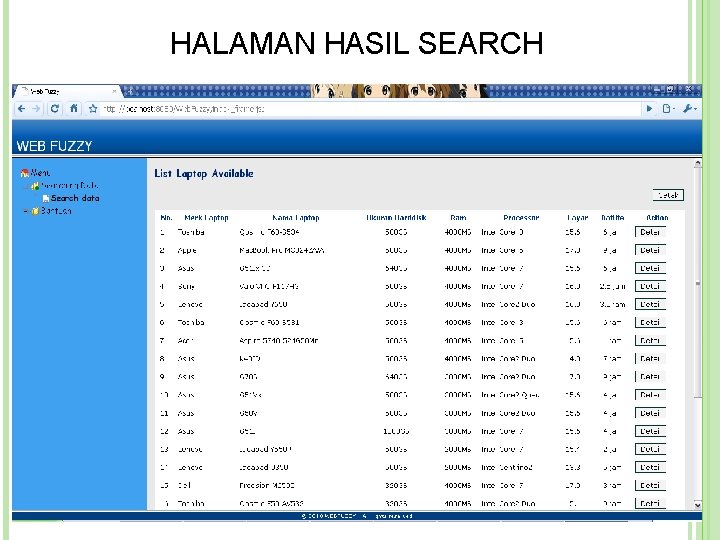Viewport: 720px width, 540px height.
Task: Open Detail for row 8 Asus
Action: (650, 359)
